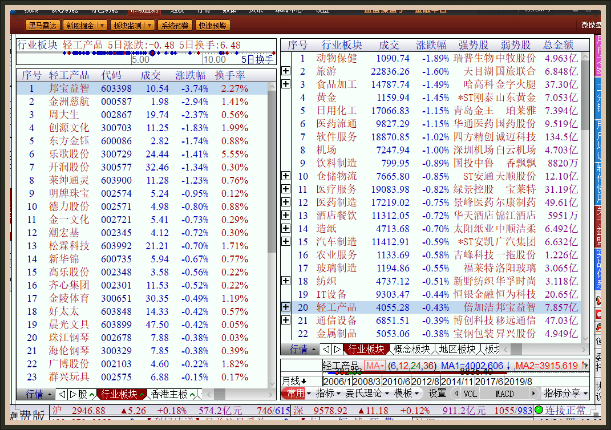Expand the 医疗服务 industry row
The image size is (611, 430).
click(x=286, y=189)
